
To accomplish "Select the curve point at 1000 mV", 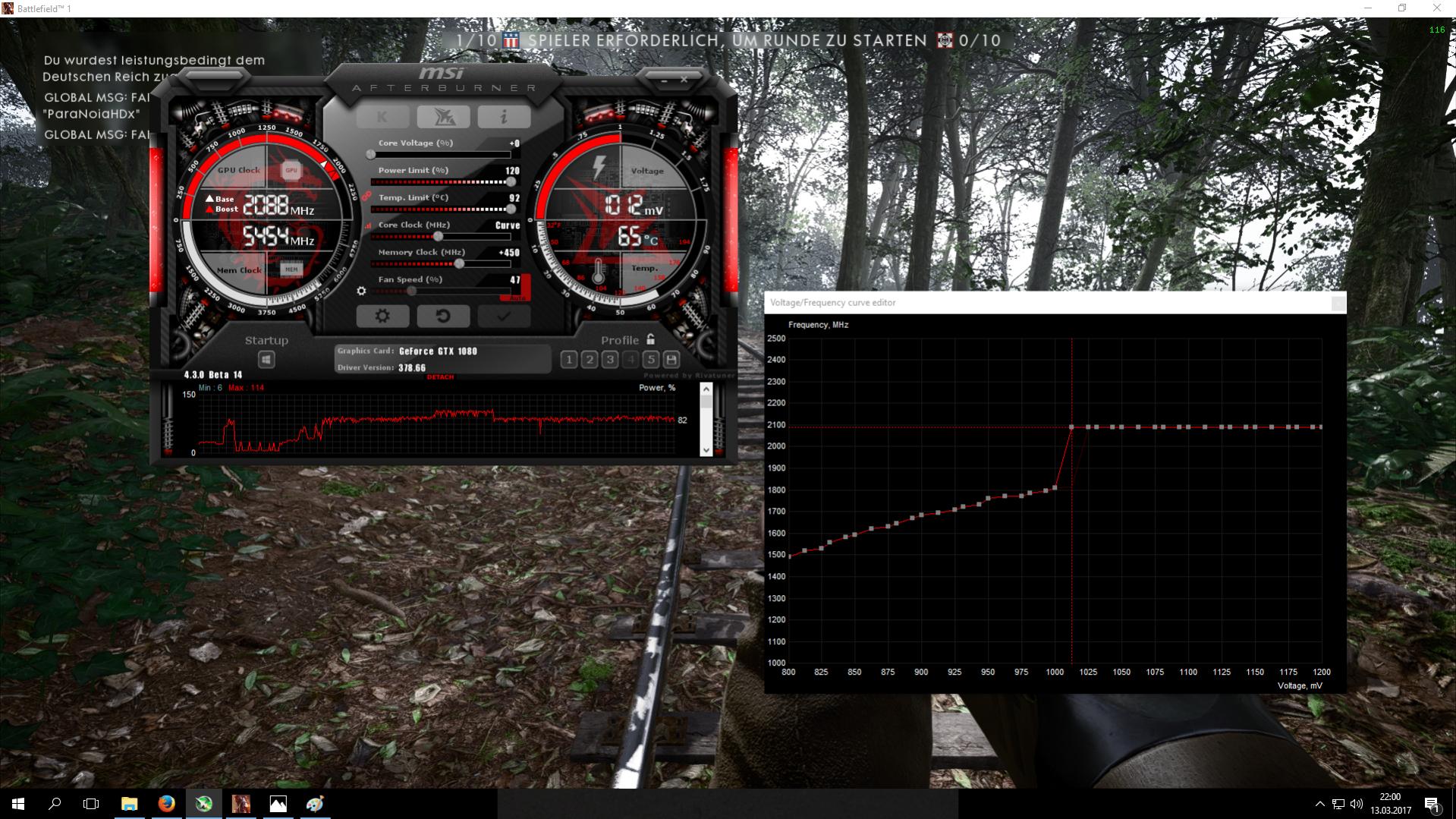I will tap(1055, 488).
